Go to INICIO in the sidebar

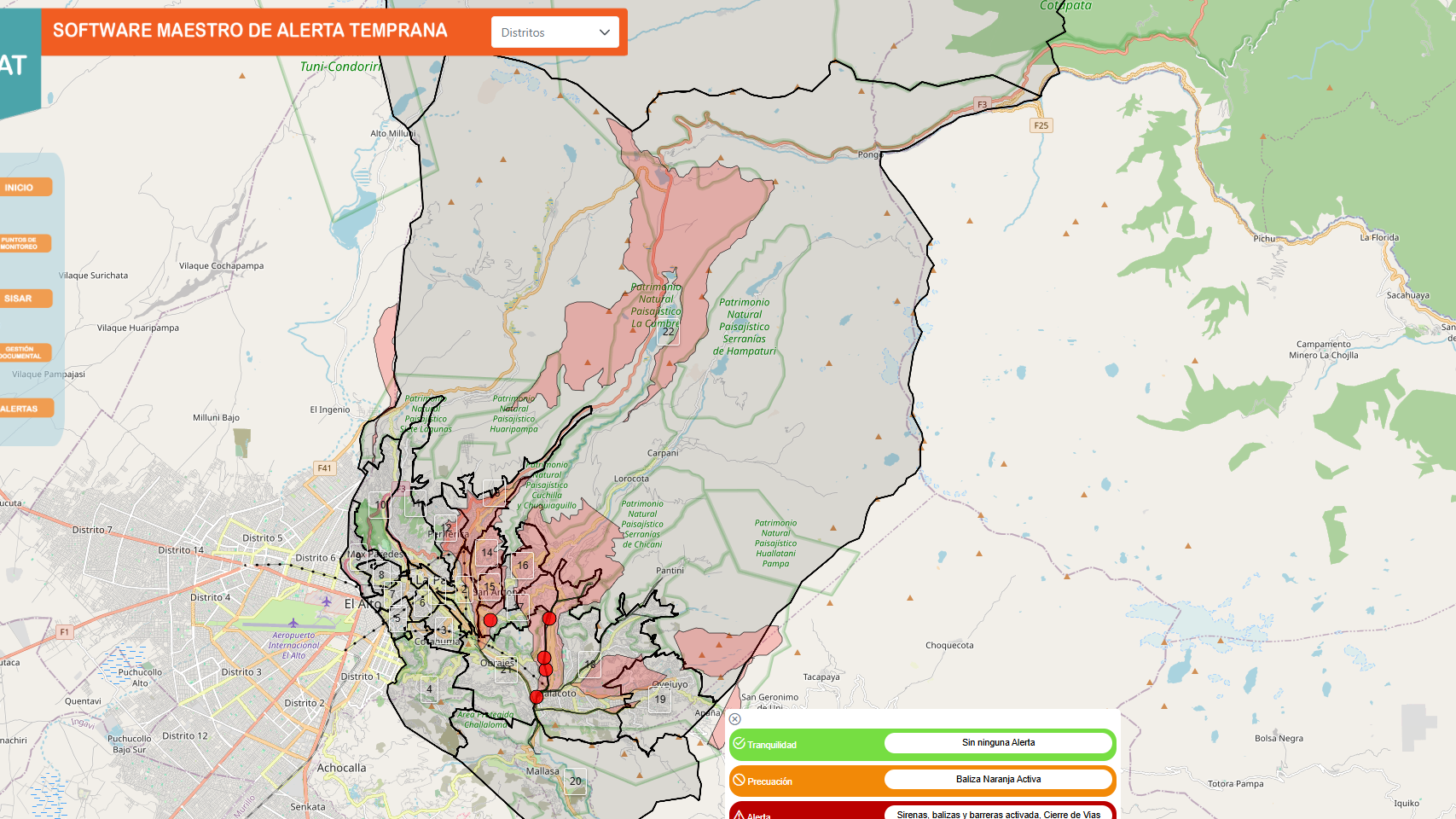coord(24,188)
